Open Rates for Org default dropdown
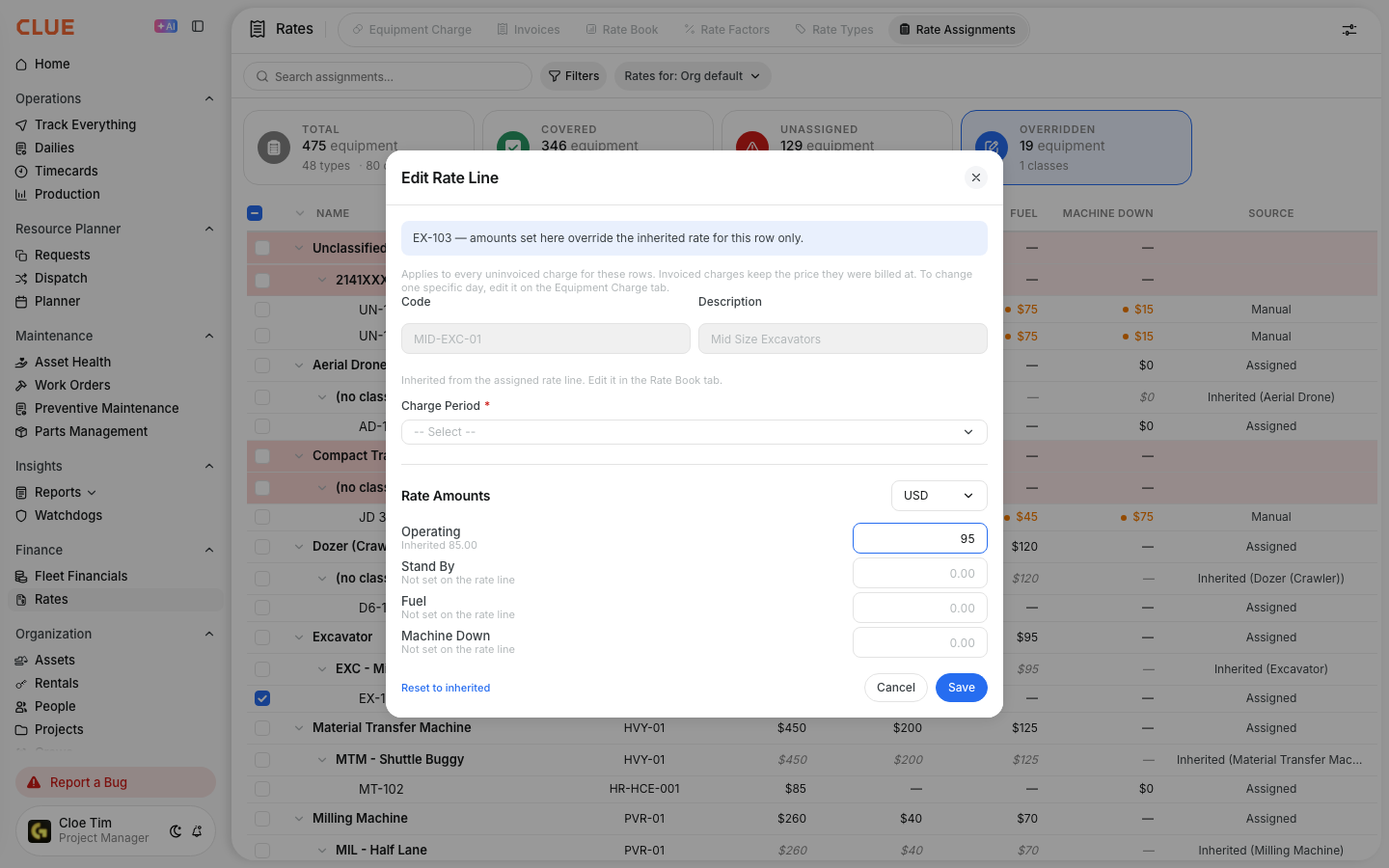 pyautogui.click(x=693, y=76)
